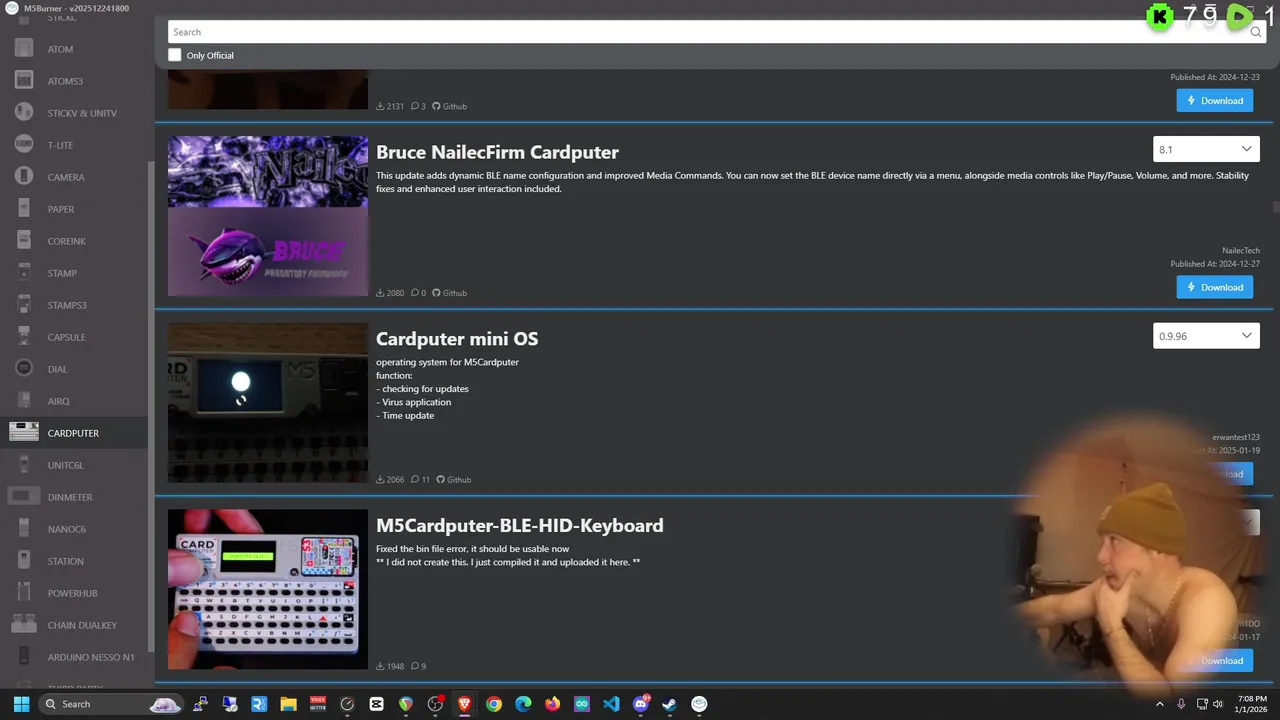Open Visual Studio Code from taskbar
This screenshot has height=720, width=1280.
pyautogui.click(x=611, y=704)
